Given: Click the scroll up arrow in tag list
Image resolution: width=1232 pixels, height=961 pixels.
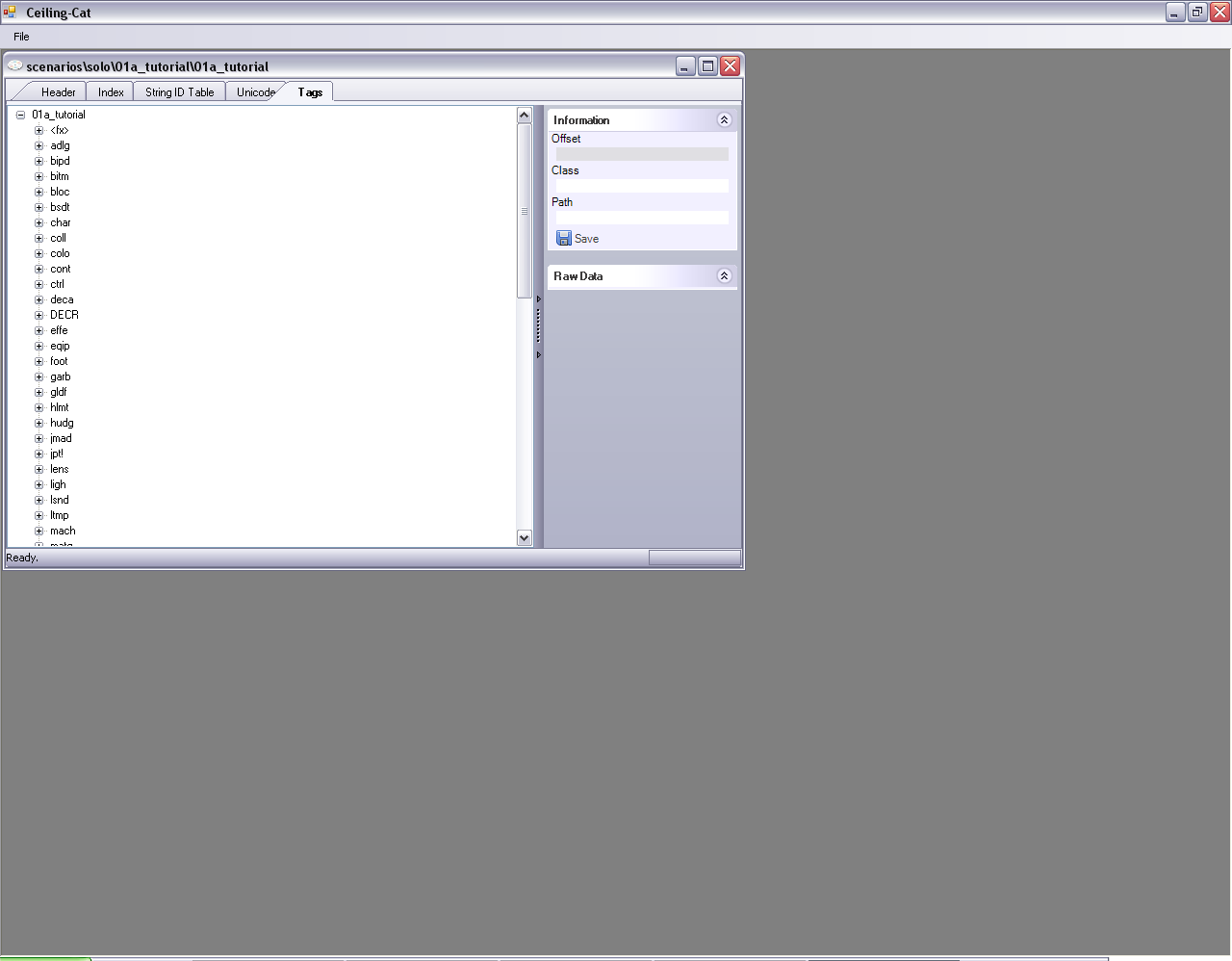Looking at the screenshot, I should click(x=524, y=116).
